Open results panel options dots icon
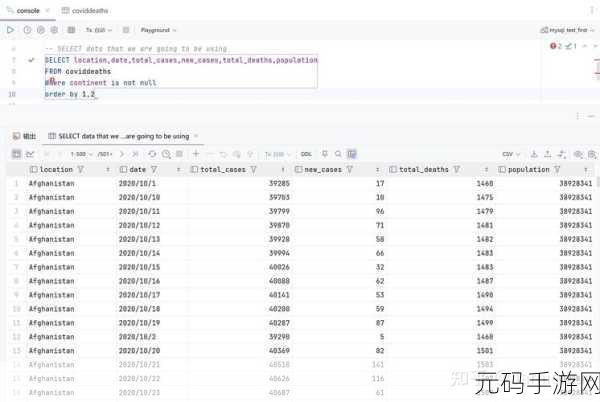 click(x=579, y=116)
